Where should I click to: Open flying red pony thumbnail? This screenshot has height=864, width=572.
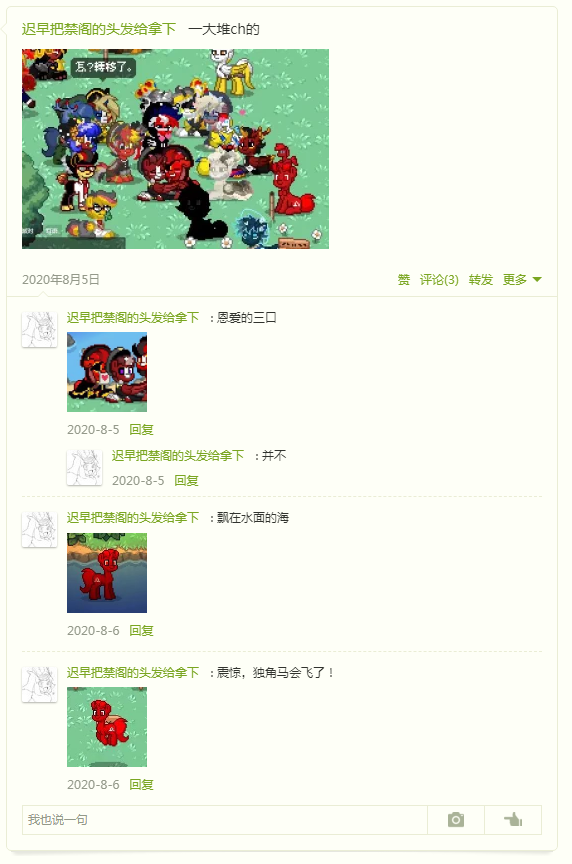pyautogui.click(x=107, y=727)
